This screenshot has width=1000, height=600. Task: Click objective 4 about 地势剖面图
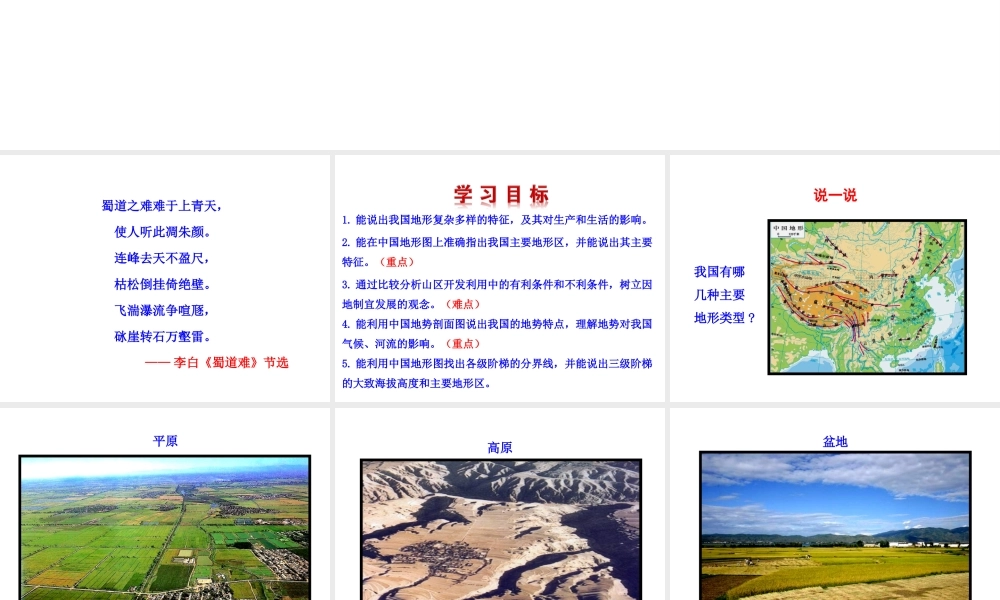click(x=497, y=333)
